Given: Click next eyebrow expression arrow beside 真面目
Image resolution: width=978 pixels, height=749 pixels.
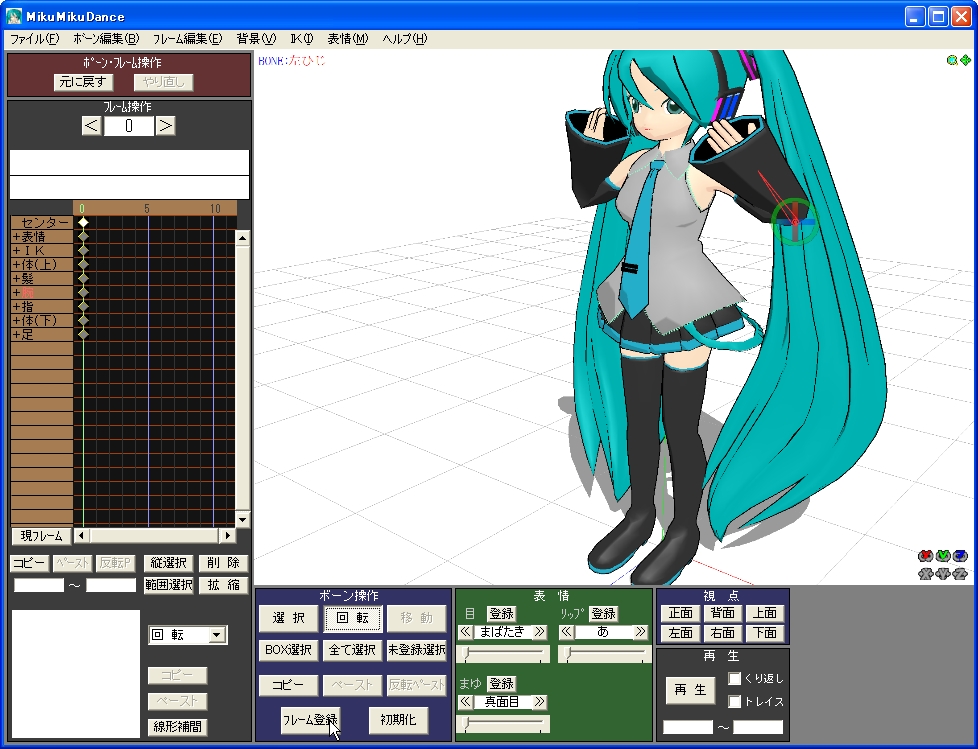Looking at the screenshot, I should click(x=540, y=702).
